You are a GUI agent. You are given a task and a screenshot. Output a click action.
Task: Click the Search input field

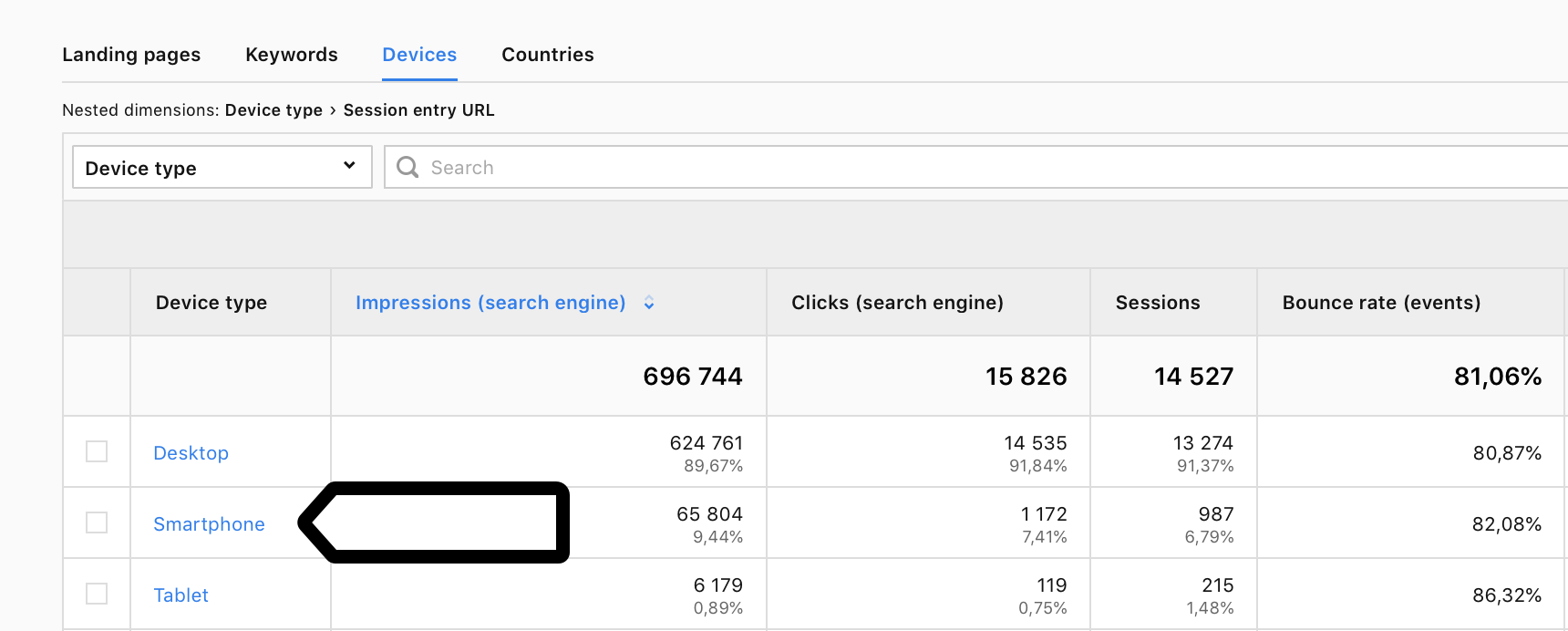pyautogui.click(x=975, y=167)
